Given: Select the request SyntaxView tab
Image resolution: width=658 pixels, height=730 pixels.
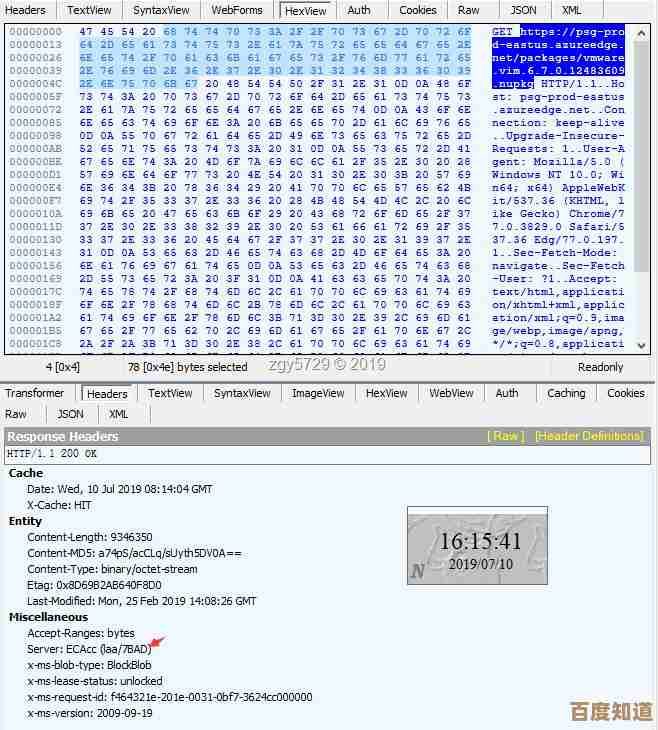Looking at the screenshot, I should [x=161, y=10].
